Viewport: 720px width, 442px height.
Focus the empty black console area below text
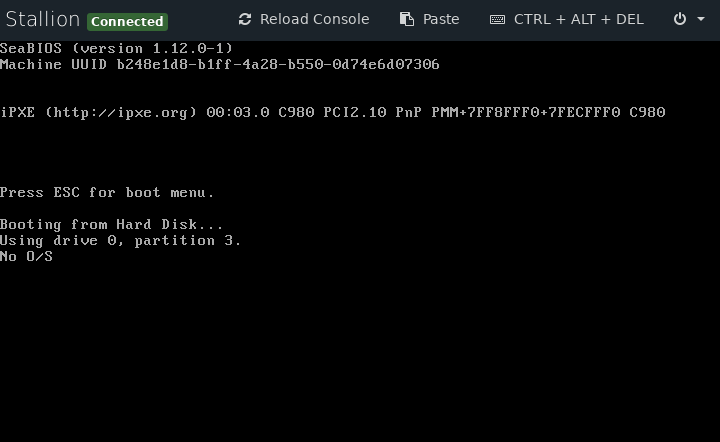click(360, 353)
